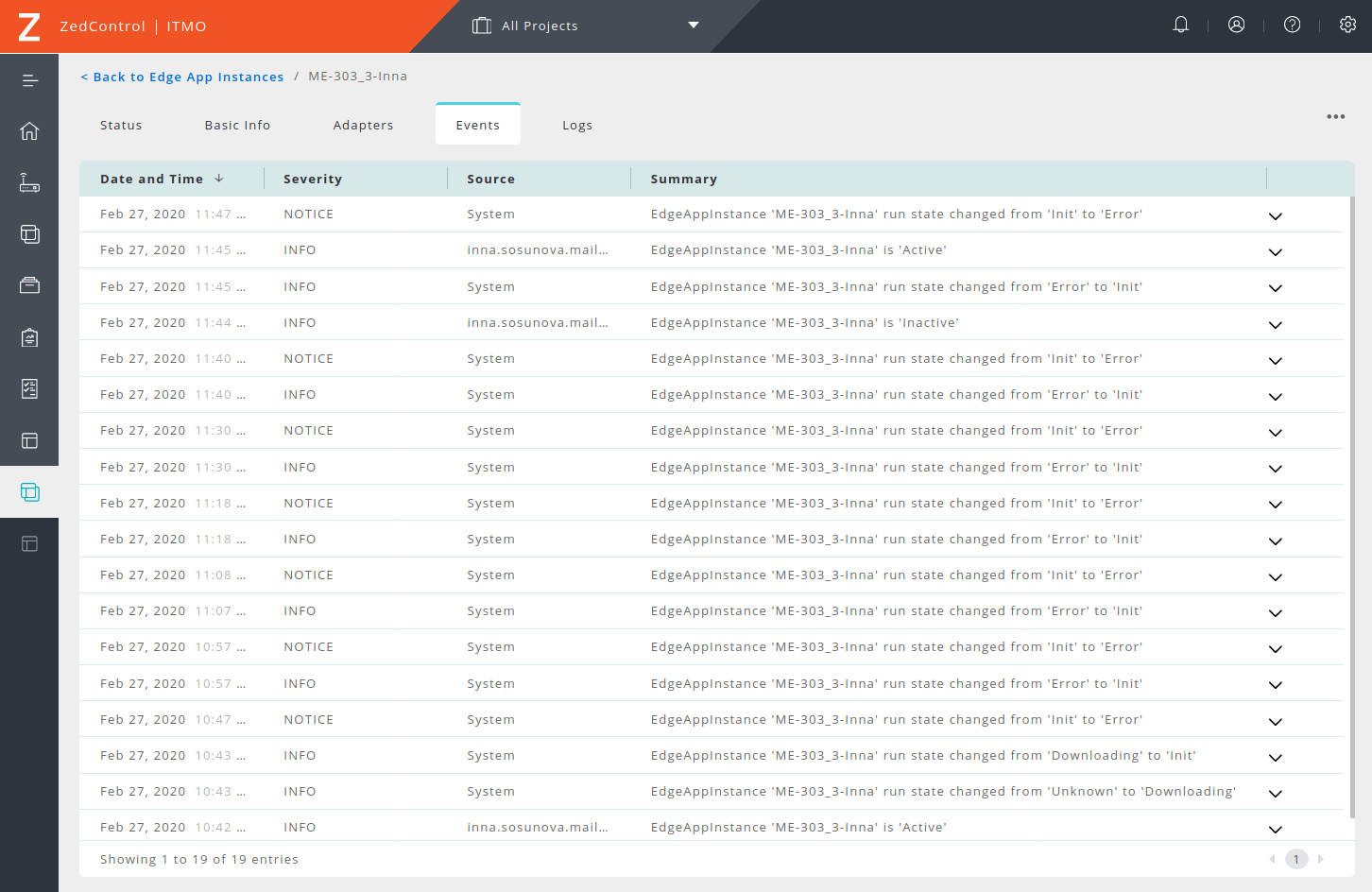The width and height of the screenshot is (1372, 892).
Task: Go to the Home dashboard icon
Action: (x=29, y=131)
